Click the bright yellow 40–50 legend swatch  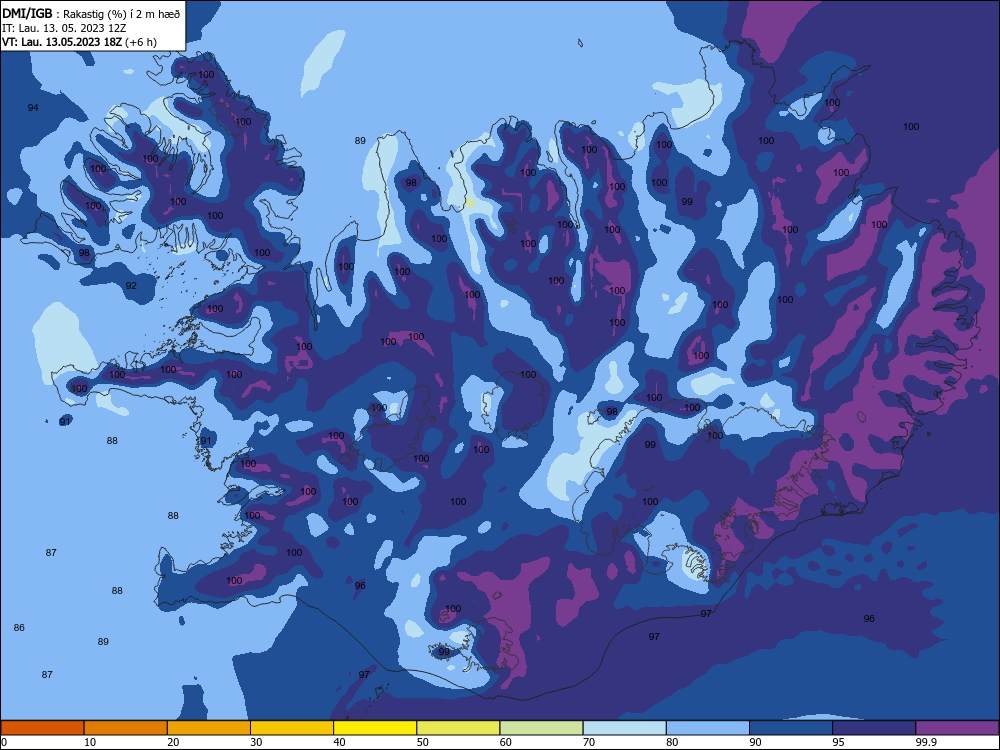(x=375, y=728)
